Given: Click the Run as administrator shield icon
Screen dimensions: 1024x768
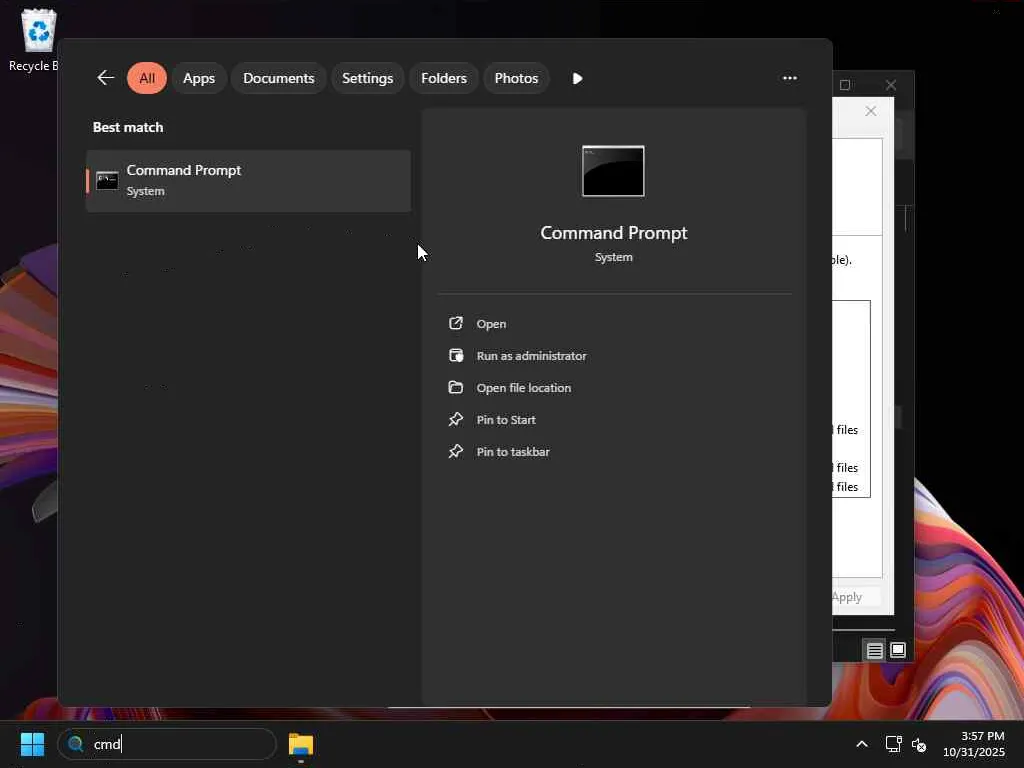Looking at the screenshot, I should tap(456, 355).
